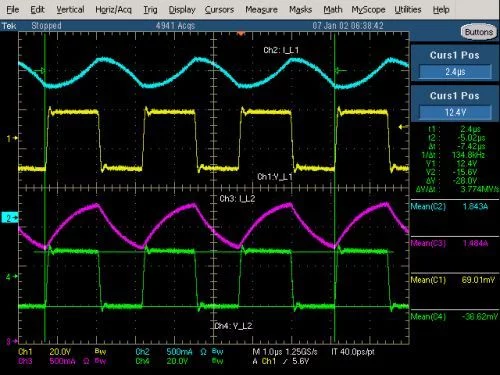This screenshot has height=375, width=500.
Task: Open the Utilities menu
Action: (x=408, y=10)
